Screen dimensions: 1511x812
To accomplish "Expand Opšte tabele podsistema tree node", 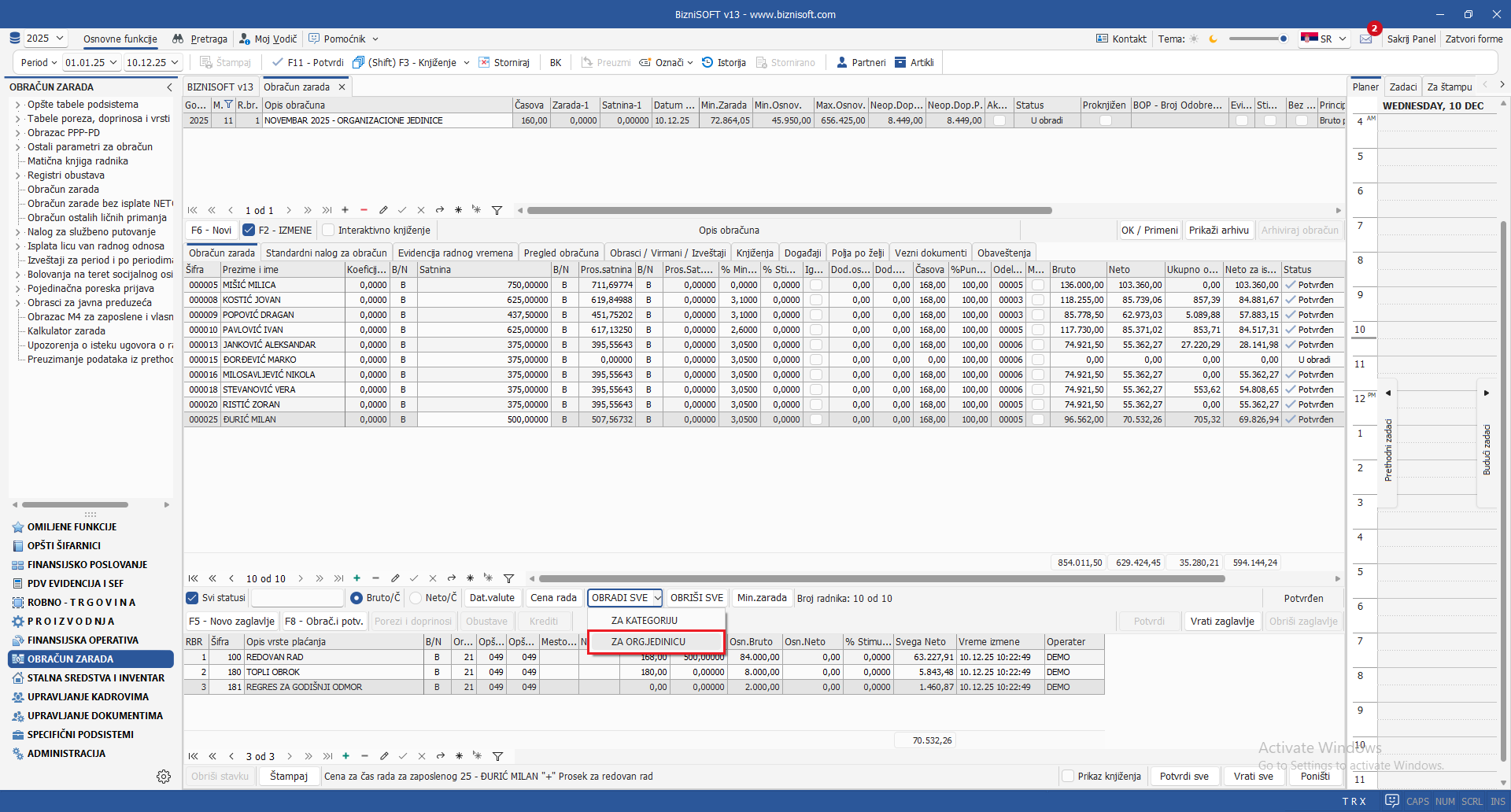I will coord(18,105).
